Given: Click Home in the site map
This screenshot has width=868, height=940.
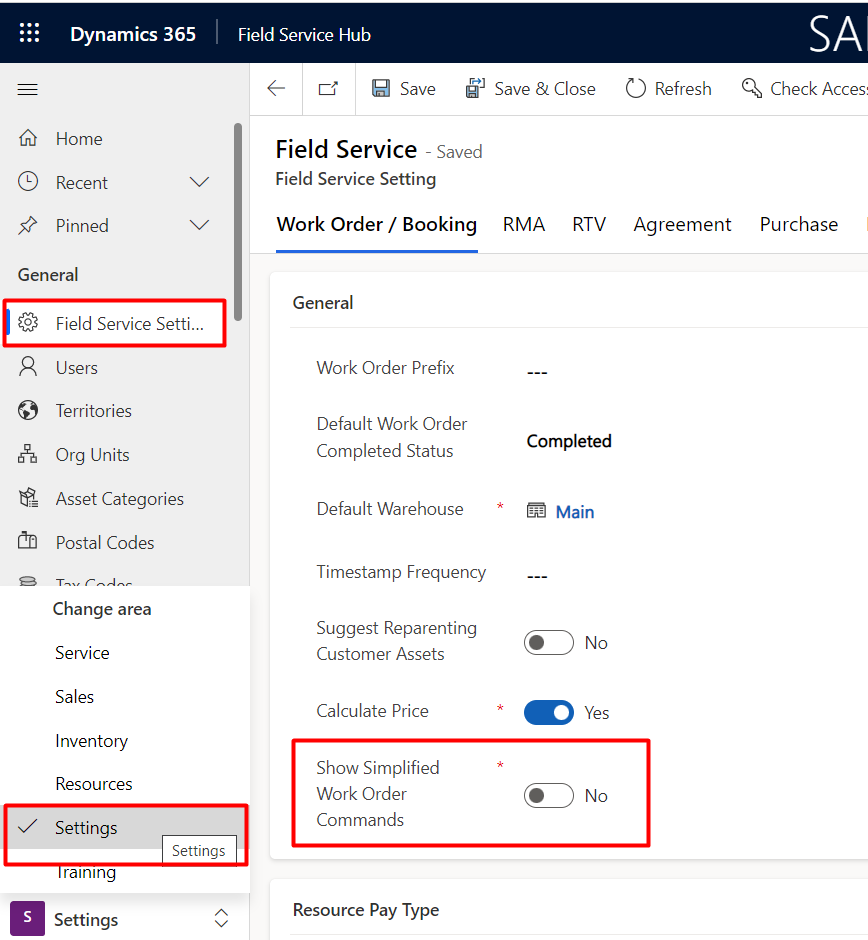Looking at the screenshot, I should (79, 138).
